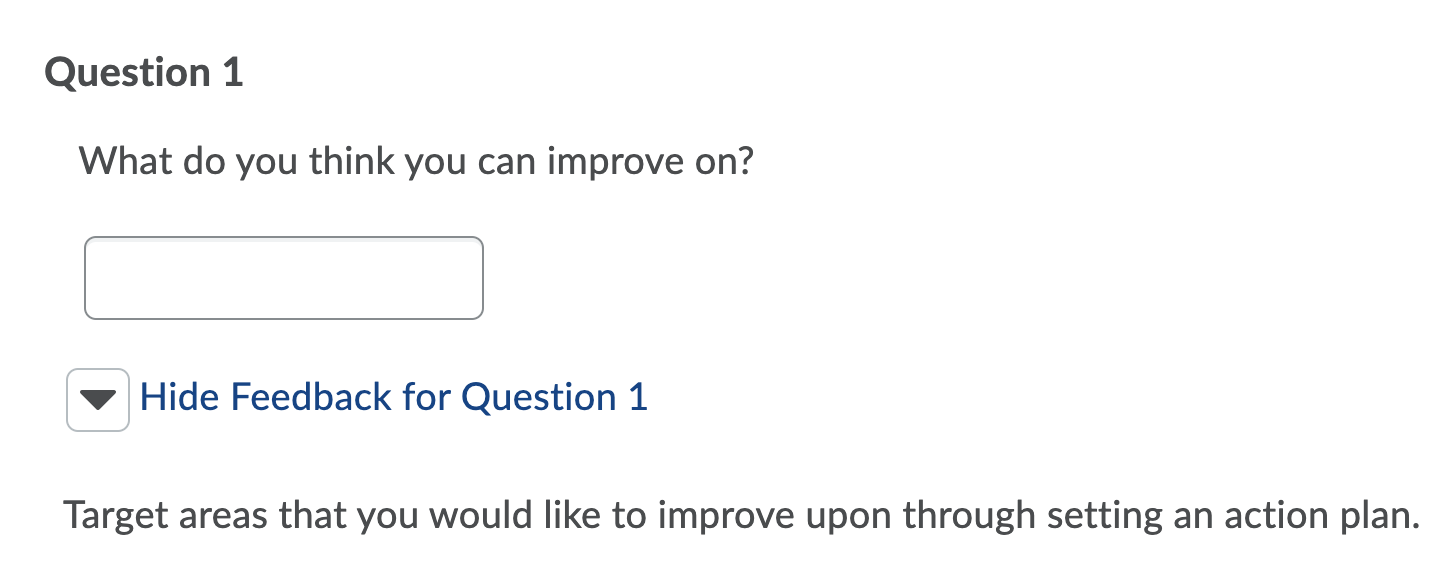
Task: Click "Question 1" at the end of the feedback link
Action: (x=554, y=397)
